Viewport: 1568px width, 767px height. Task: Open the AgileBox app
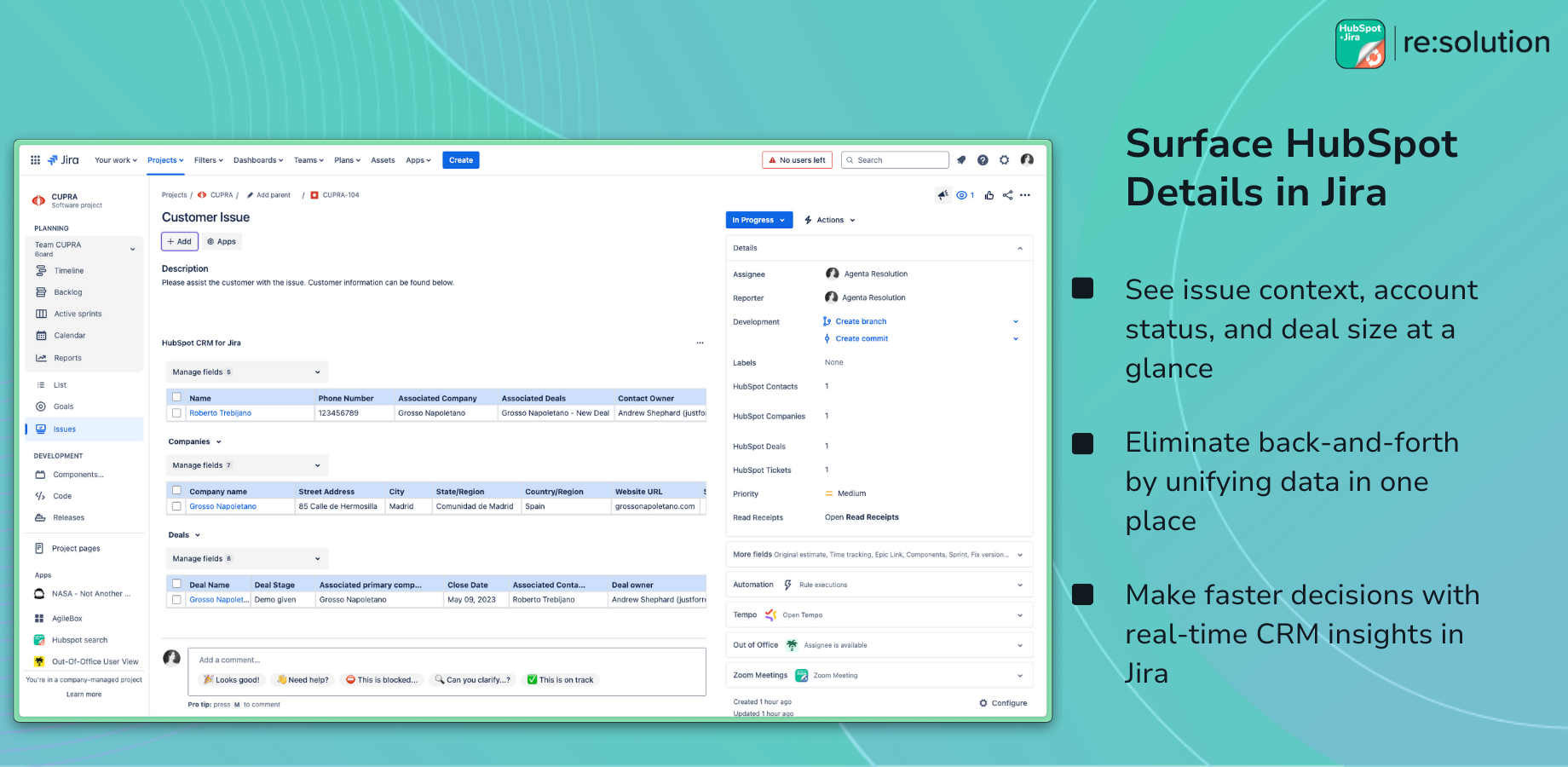[67, 619]
